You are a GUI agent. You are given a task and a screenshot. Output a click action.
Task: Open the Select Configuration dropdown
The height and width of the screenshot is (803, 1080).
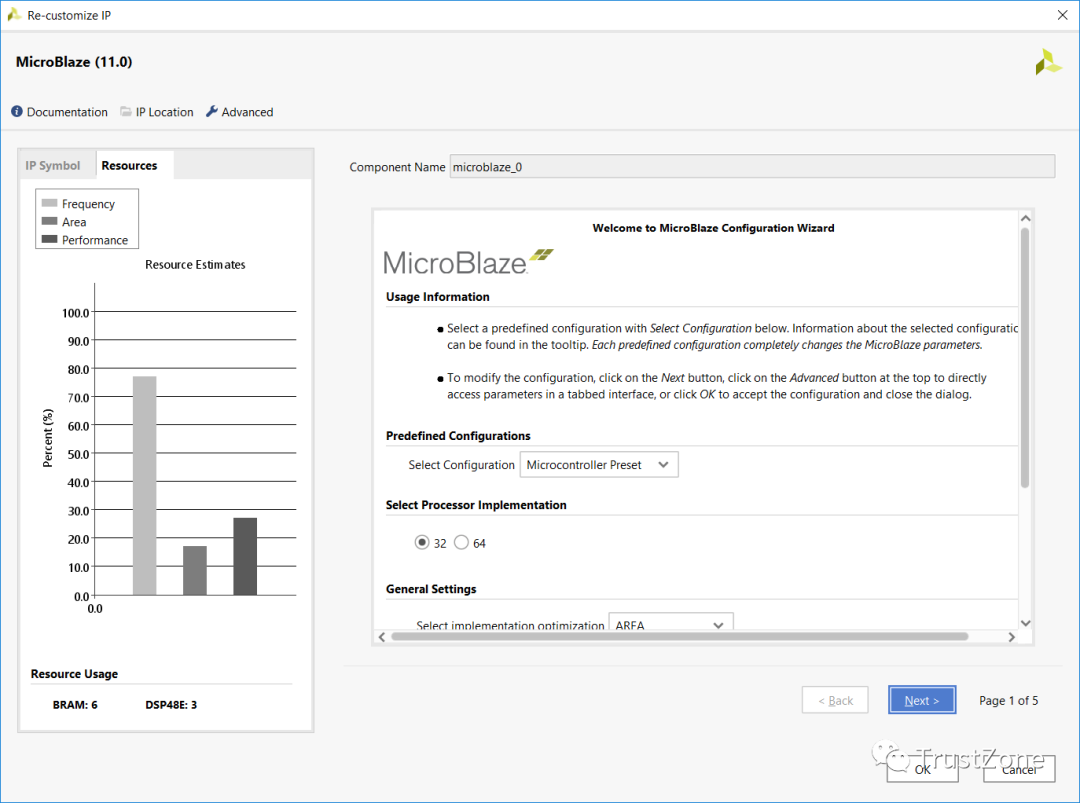click(x=599, y=465)
